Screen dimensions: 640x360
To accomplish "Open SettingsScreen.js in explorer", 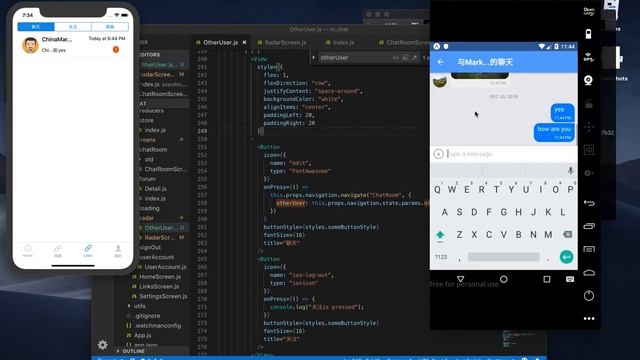I will pyautogui.click(x=163, y=296).
